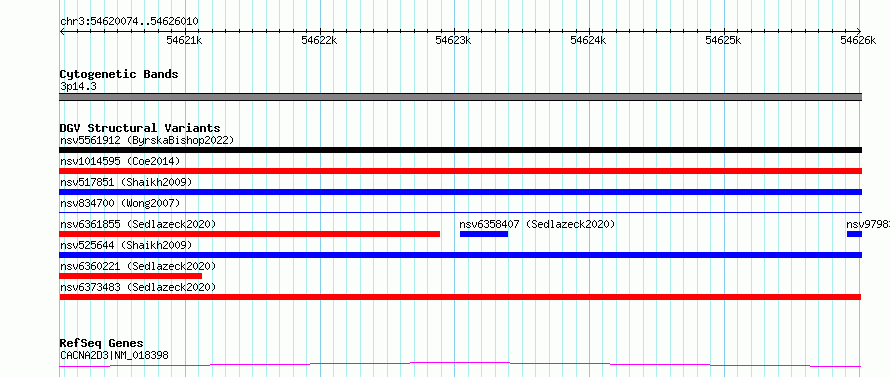Open the nsv6358407 (Sedlazeck2020) label
The width and height of the screenshot is (890, 377).
pyautogui.click(x=537, y=224)
